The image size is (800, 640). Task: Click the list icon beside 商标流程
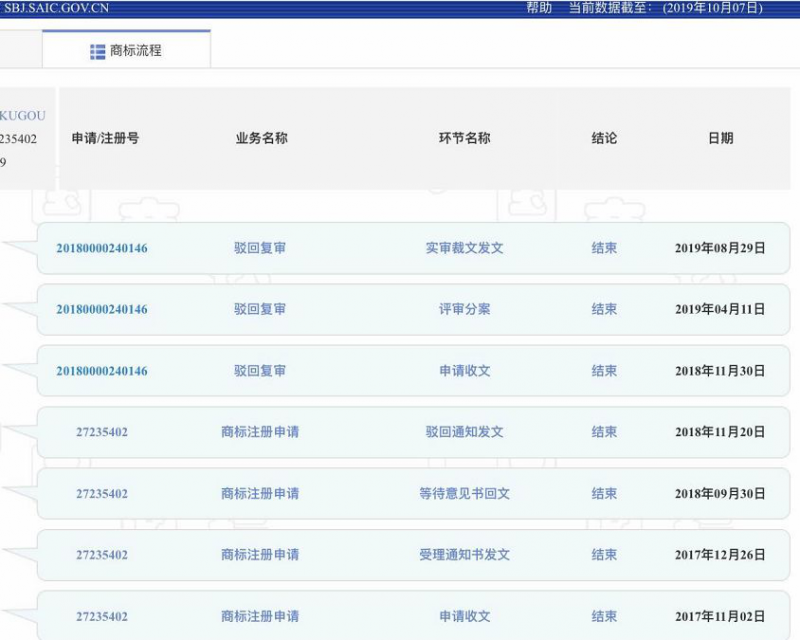click(97, 50)
